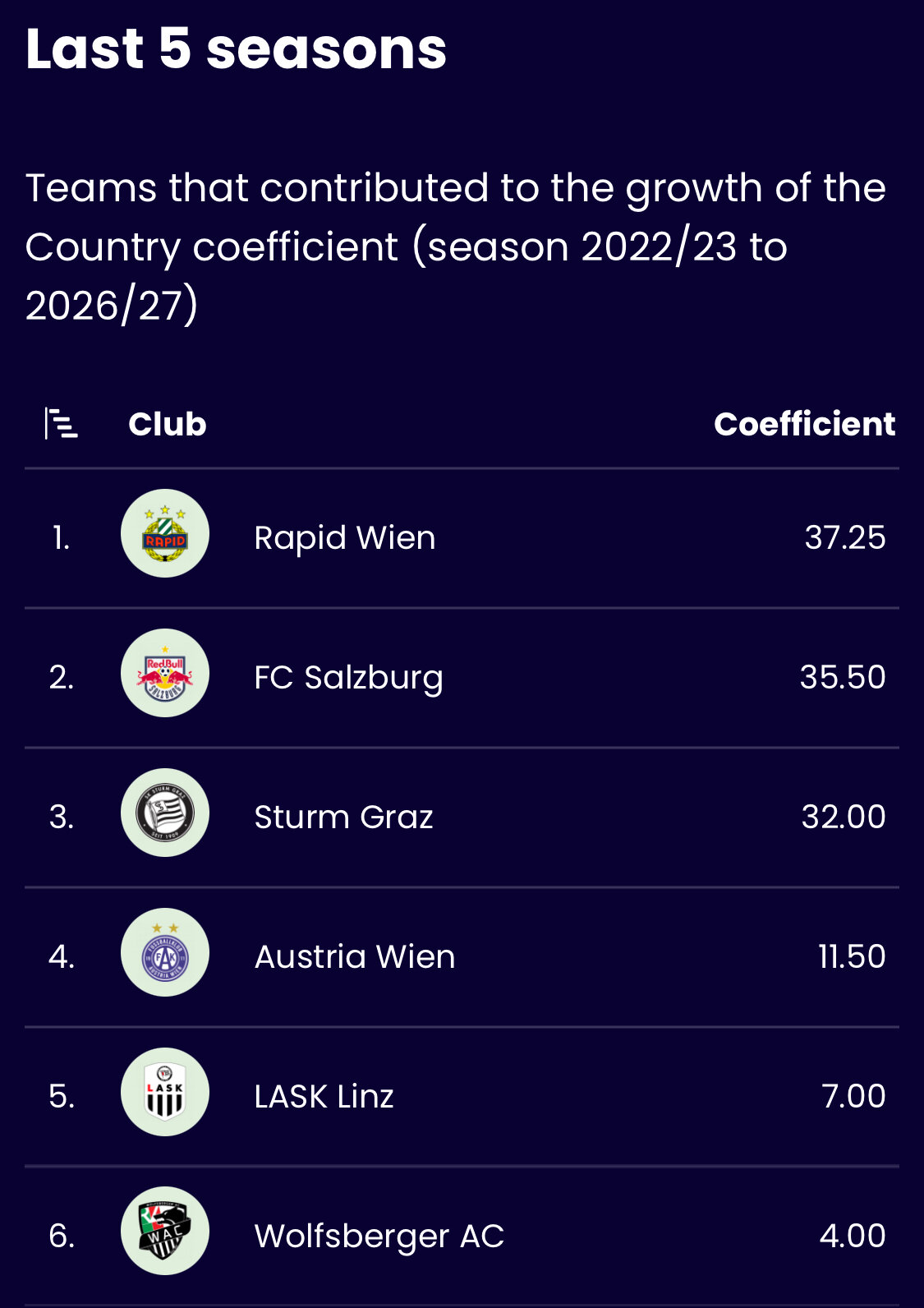Screen dimensions: 924x1308
Task: Click the Last 5 seasons heading
Action: click(237, 49)
